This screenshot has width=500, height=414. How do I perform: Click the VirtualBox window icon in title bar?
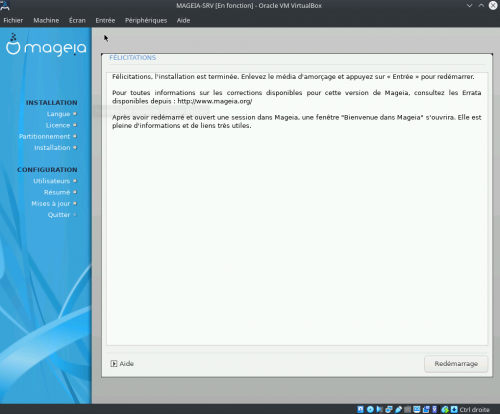[5, 5]
